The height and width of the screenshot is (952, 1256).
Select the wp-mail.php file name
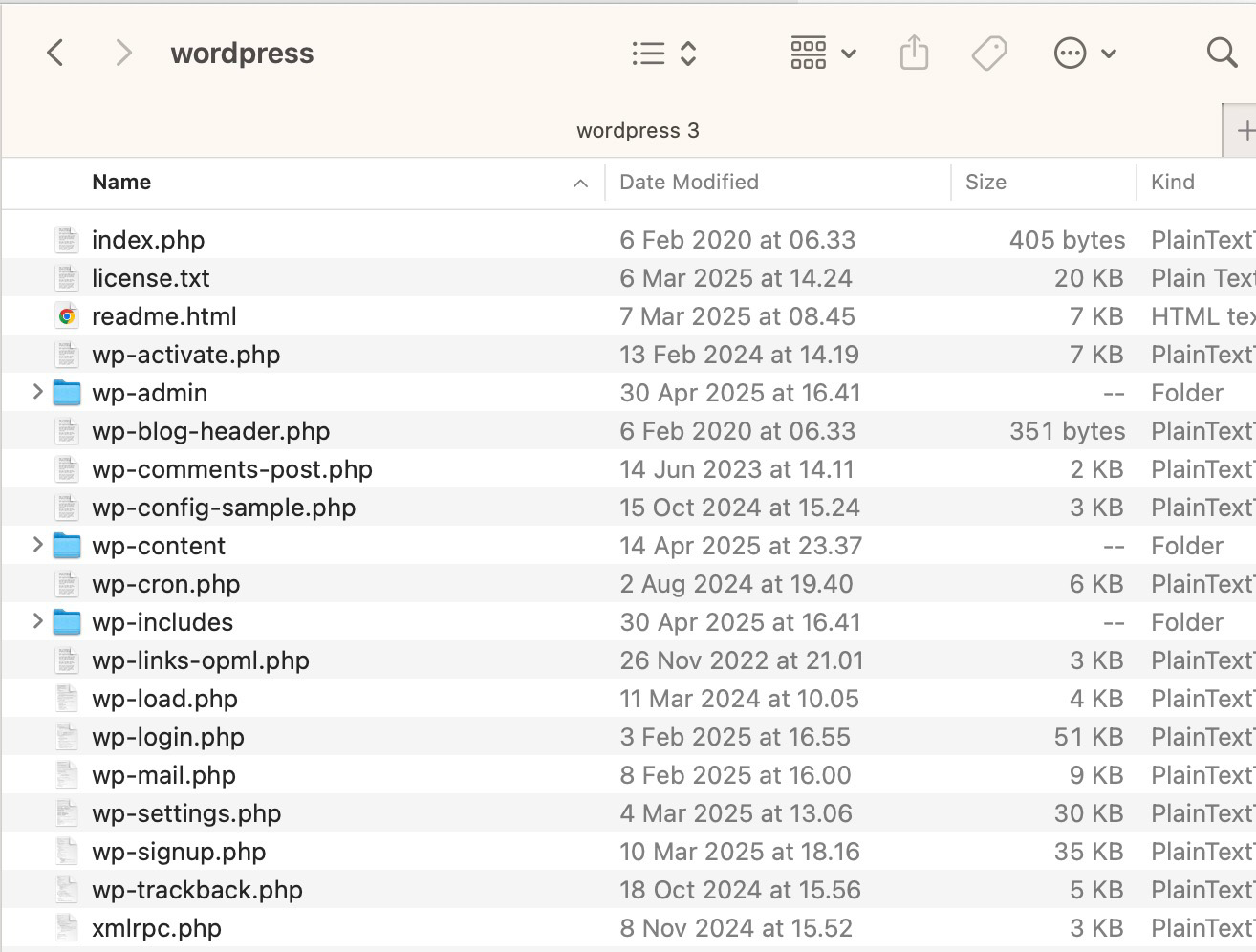[x=163, y=775]
